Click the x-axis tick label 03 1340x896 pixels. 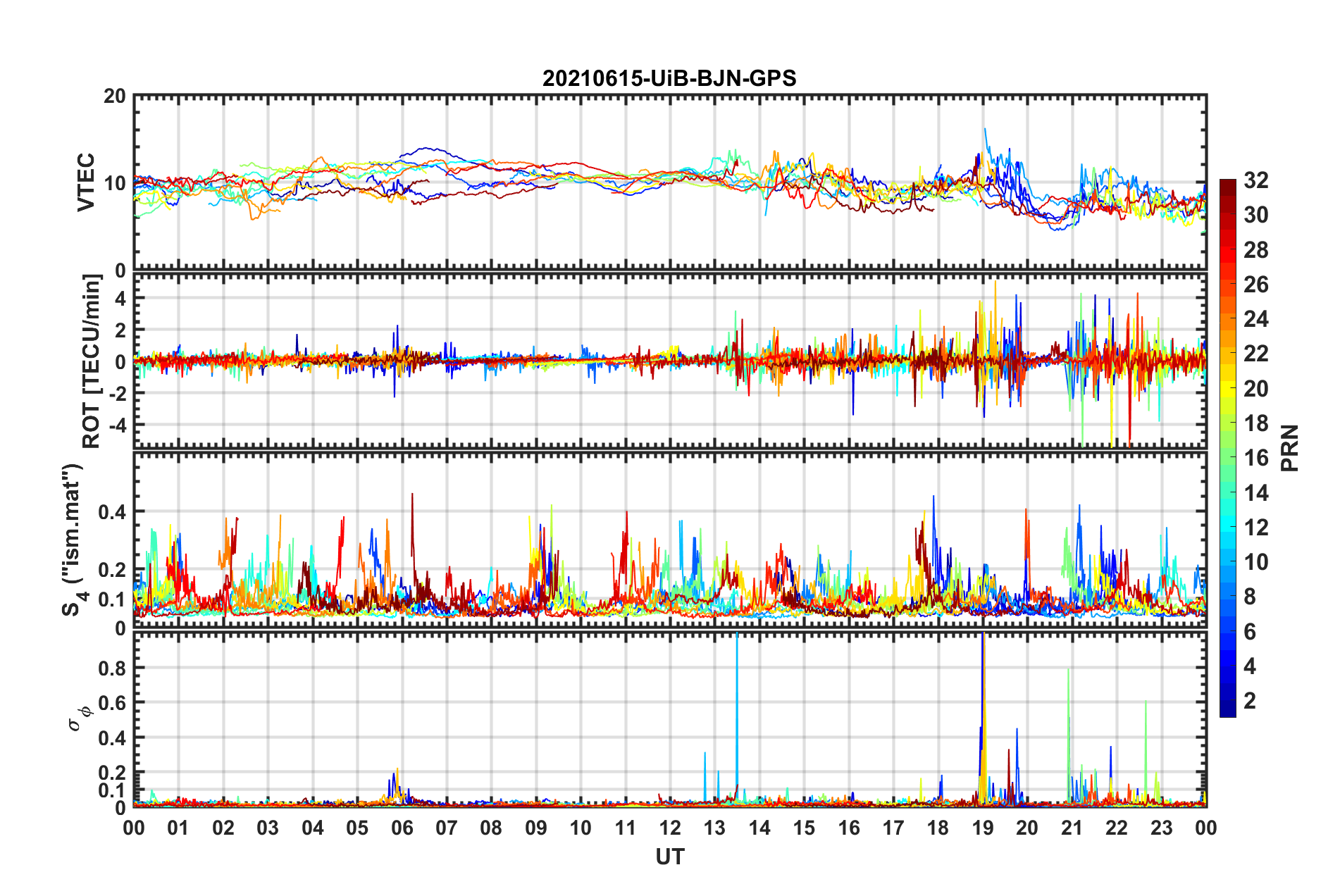pyautogui.click(x=268, y=828)
